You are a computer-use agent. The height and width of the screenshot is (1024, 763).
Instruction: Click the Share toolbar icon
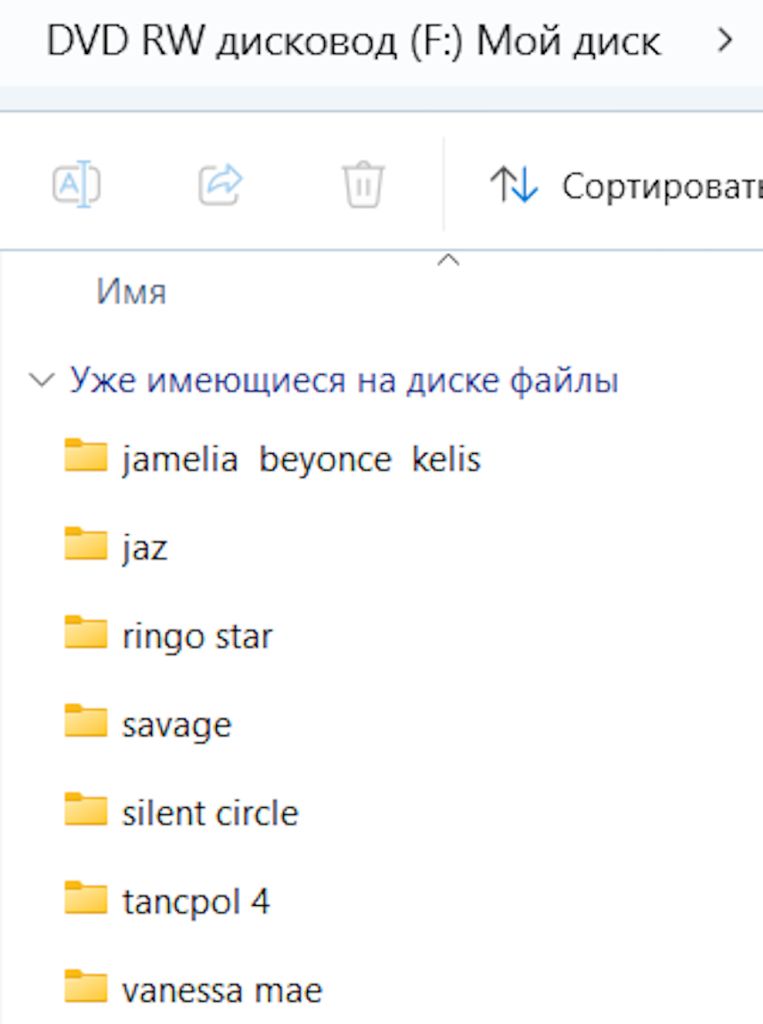click(x=220, y=185)
